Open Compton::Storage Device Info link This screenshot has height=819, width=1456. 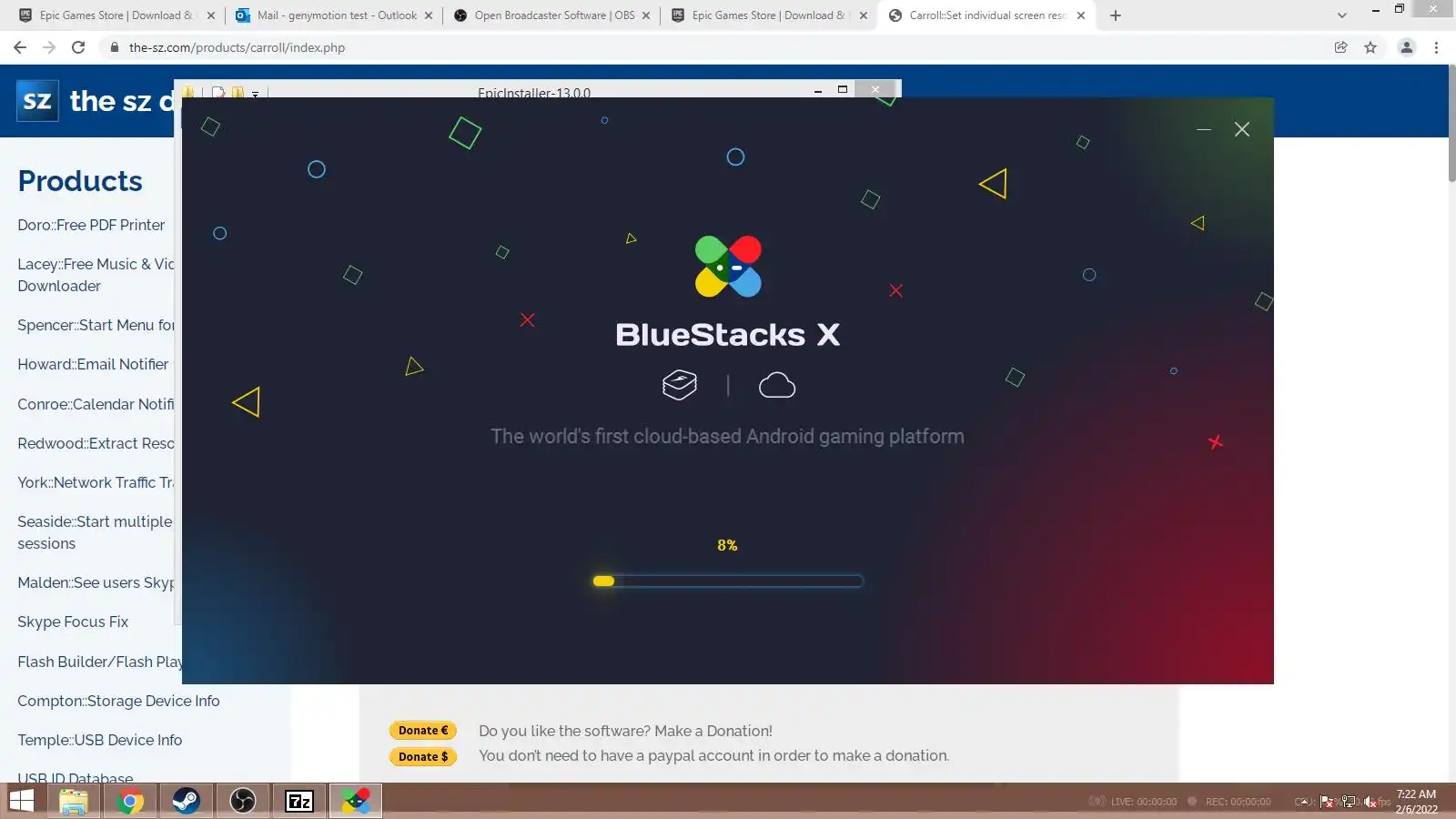118,701
